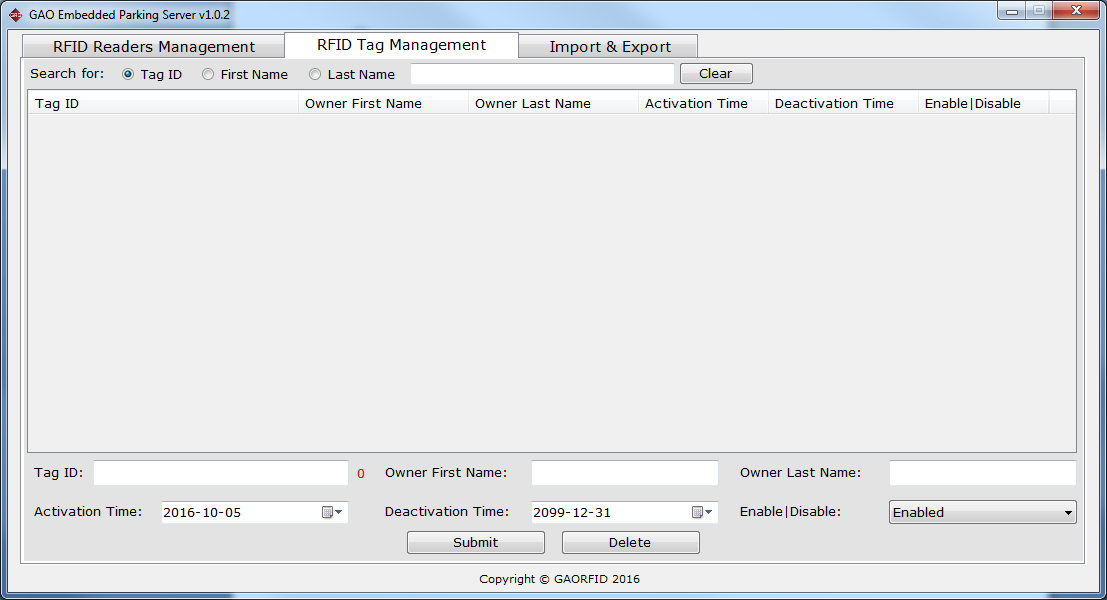1107x600 pixels.
Task: Click the Submit button
Action: point(475,542)
